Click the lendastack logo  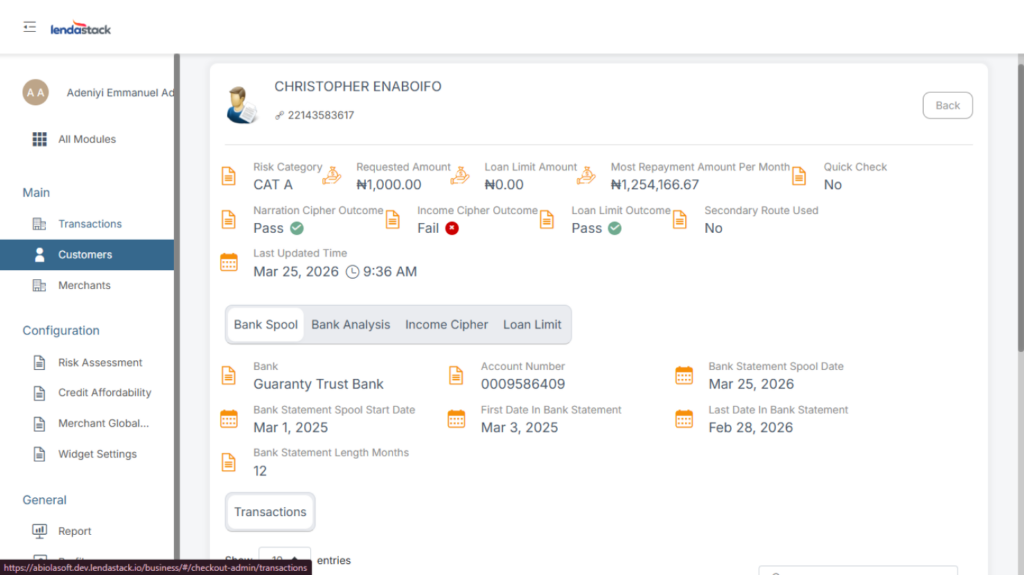point(81,28)
